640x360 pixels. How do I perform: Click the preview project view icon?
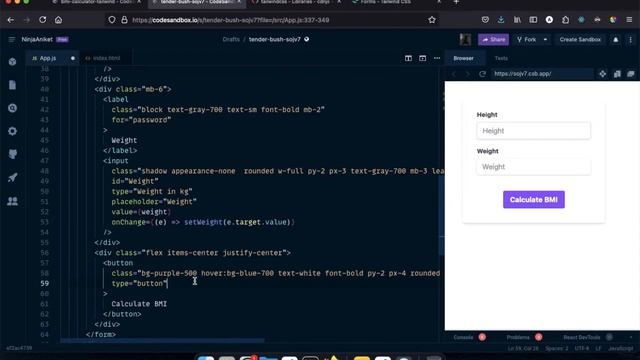tap(602, 74)
